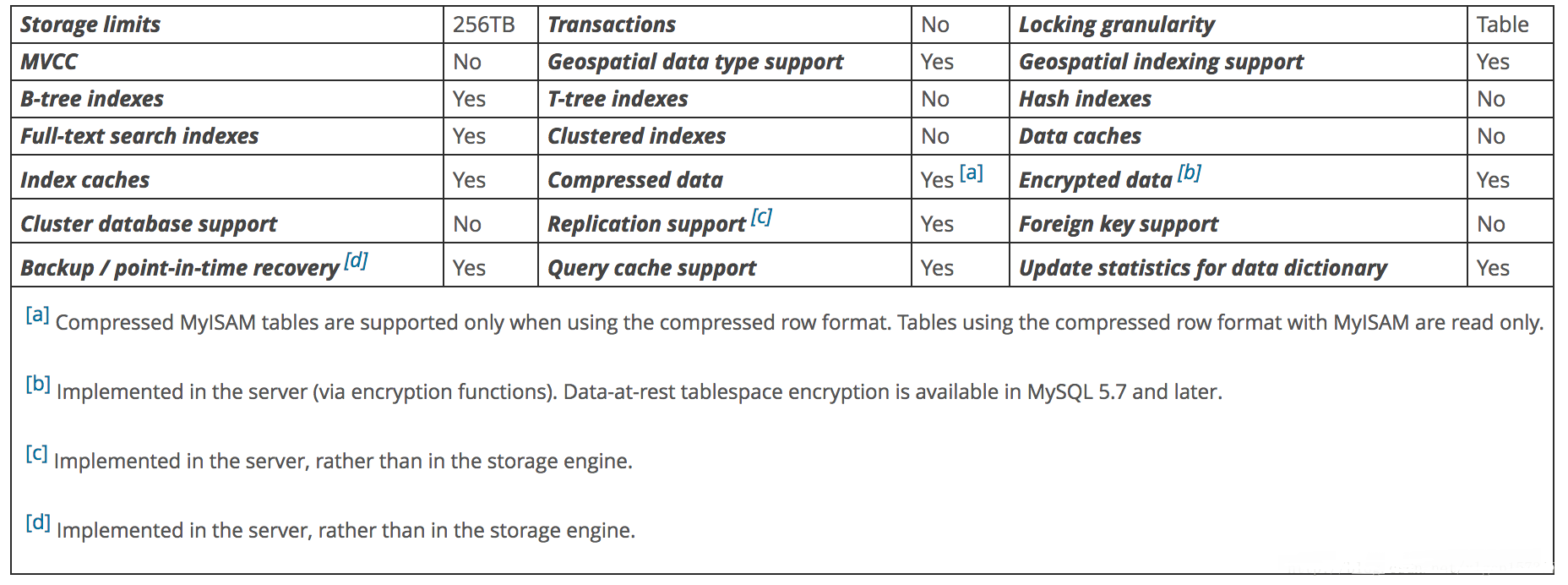
Task: Open footnote link [b] next to Encrypted data
Action: tap(1189, 172)
